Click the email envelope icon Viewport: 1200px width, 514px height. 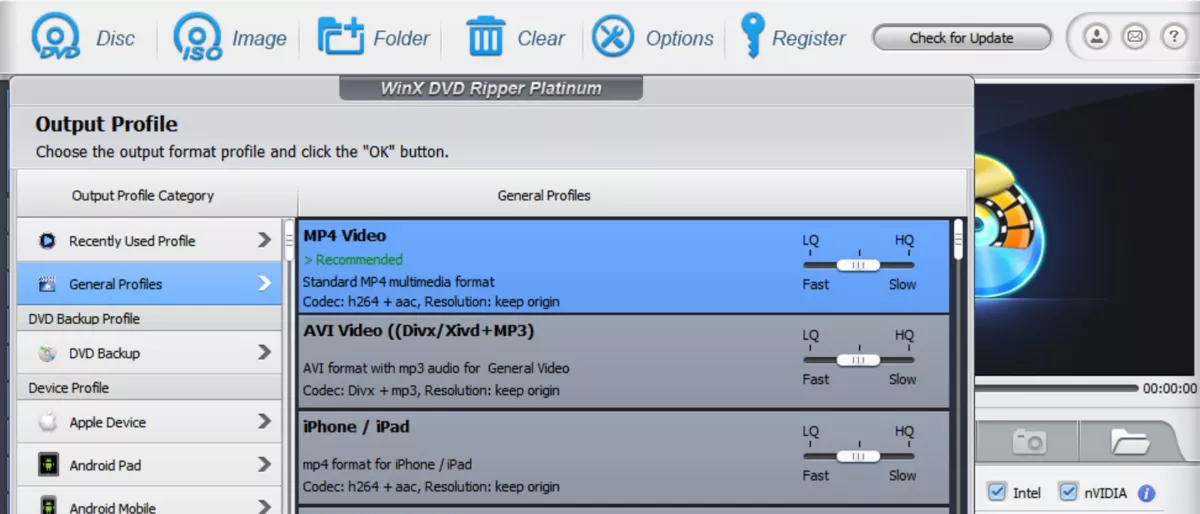tap(1134, 38)
